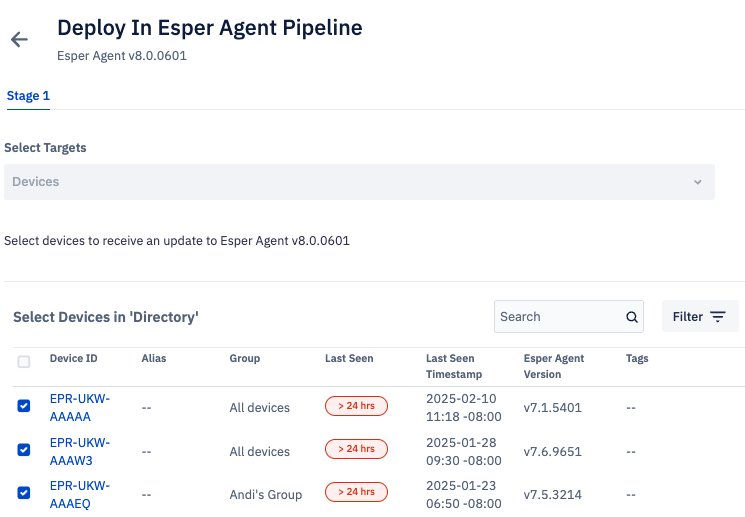Click Andi's Group cell
Screen dimensions: 745x517
(x=266, y=495)
